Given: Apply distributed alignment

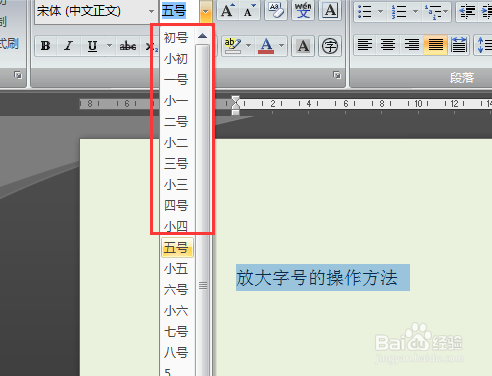Looking at the screenshot, I should (459, 45).
